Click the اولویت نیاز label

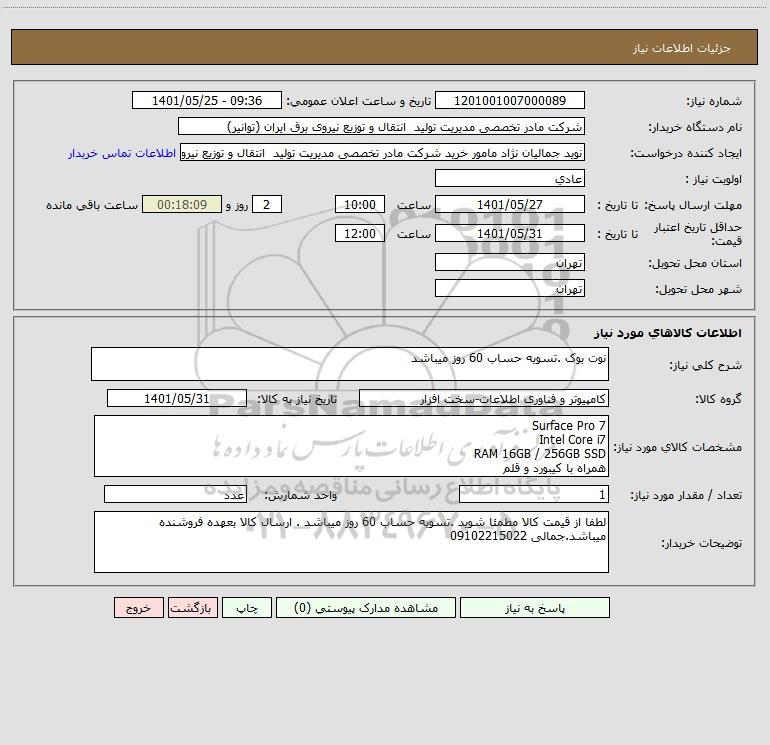714,179
